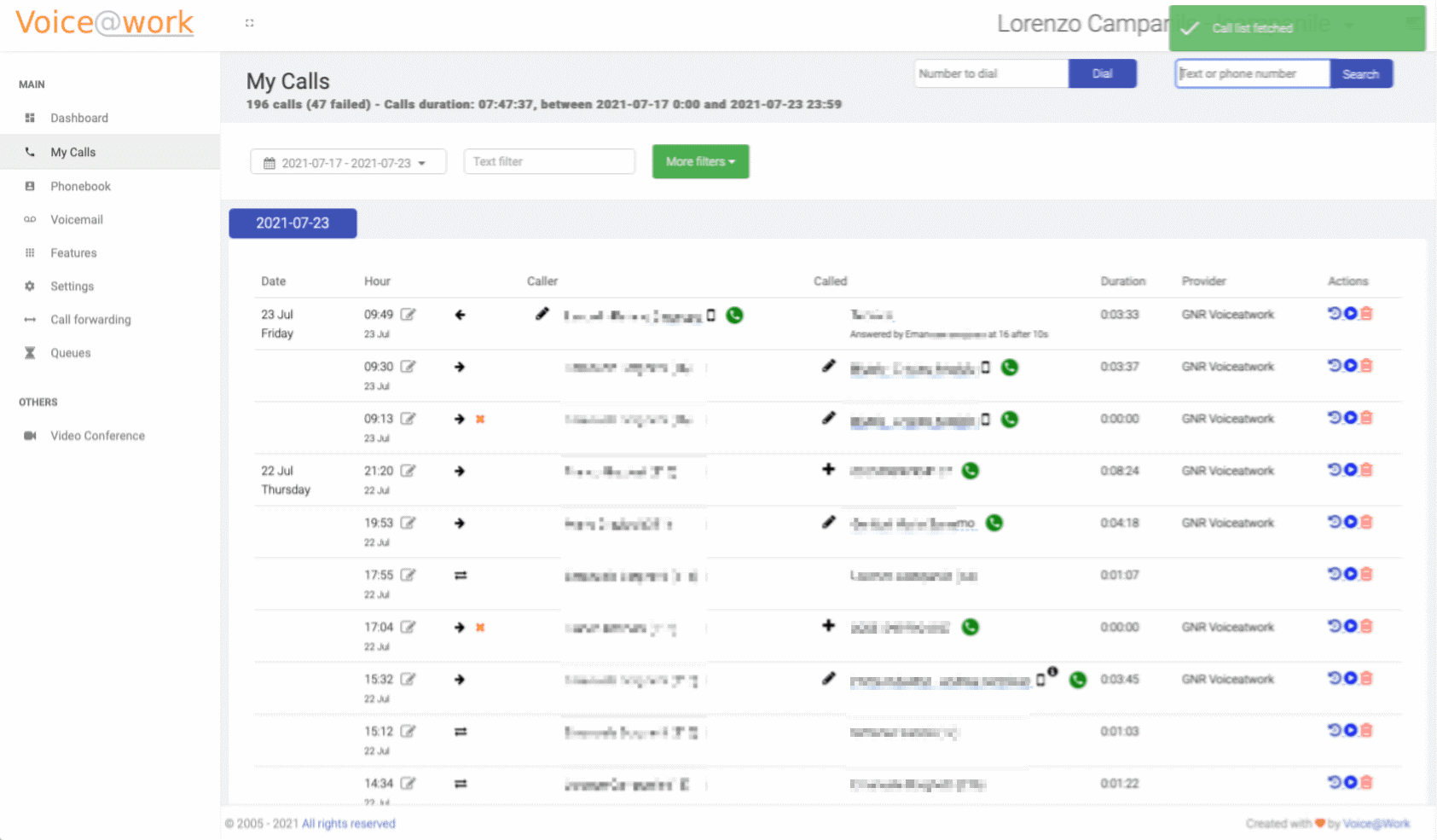1437x840 pixels.
Task: Open Video Conference section
Action: [x=97, y=435]
